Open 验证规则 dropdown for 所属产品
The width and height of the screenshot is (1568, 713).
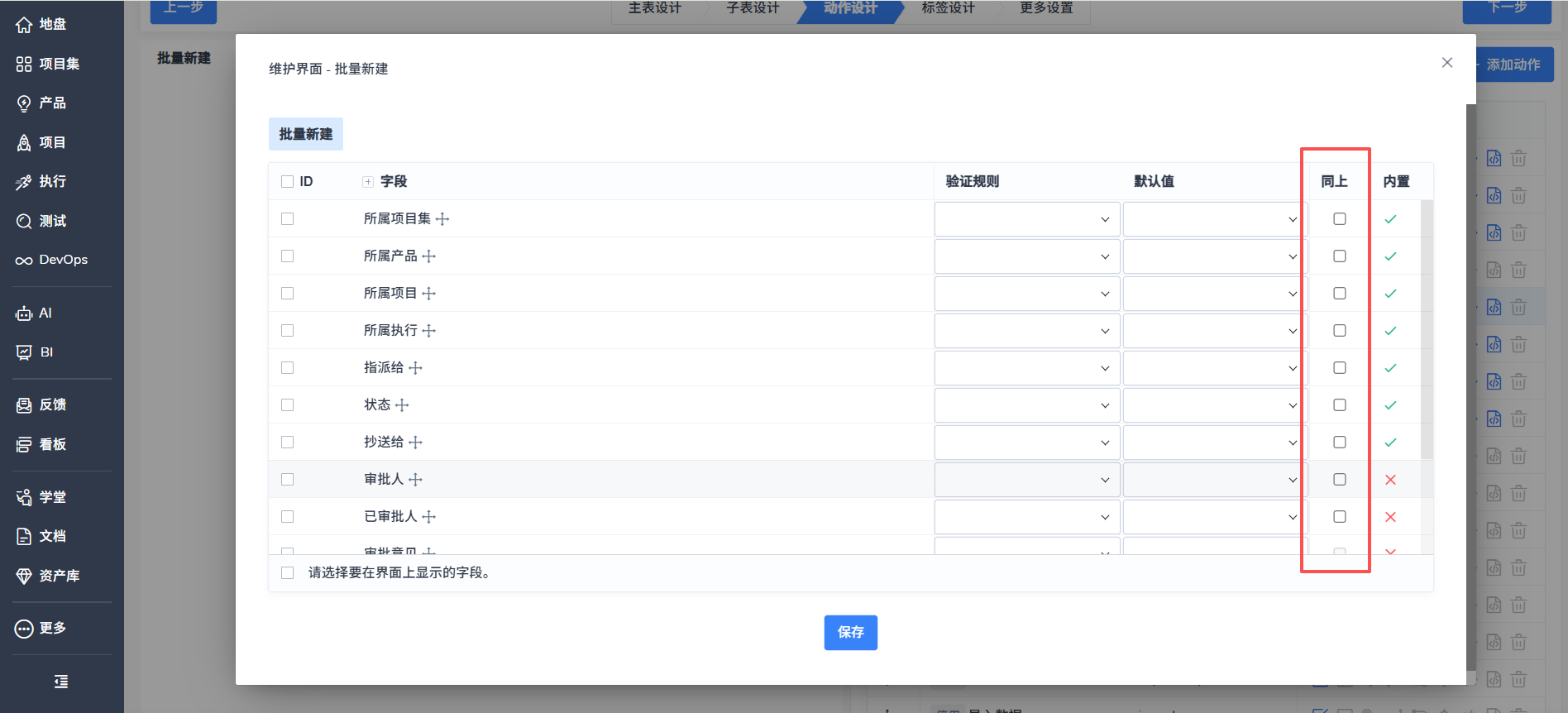[1027, 256]
